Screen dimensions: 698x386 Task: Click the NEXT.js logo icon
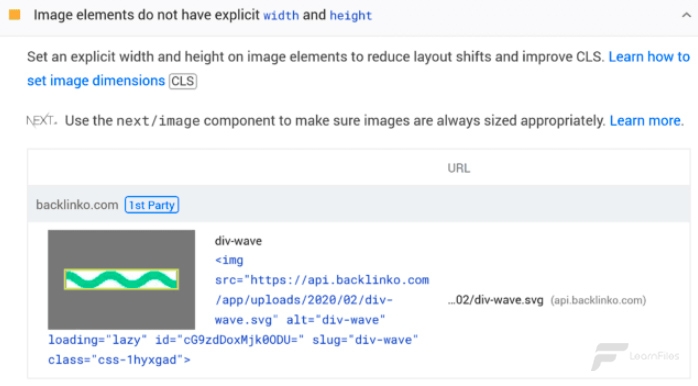[x=41, y=121]
